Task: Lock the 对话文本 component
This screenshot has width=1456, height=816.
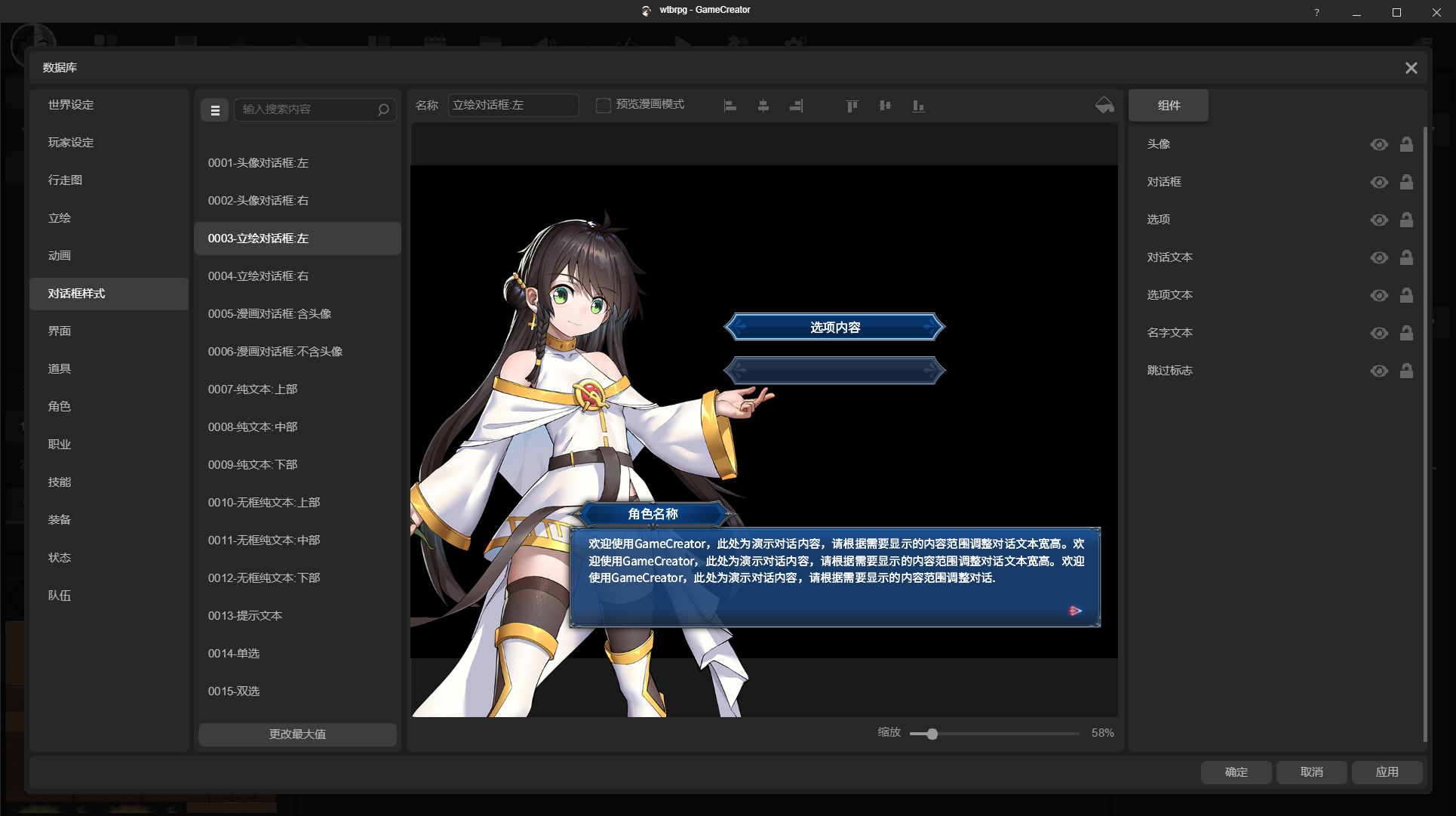Action: coord(1406,257)
